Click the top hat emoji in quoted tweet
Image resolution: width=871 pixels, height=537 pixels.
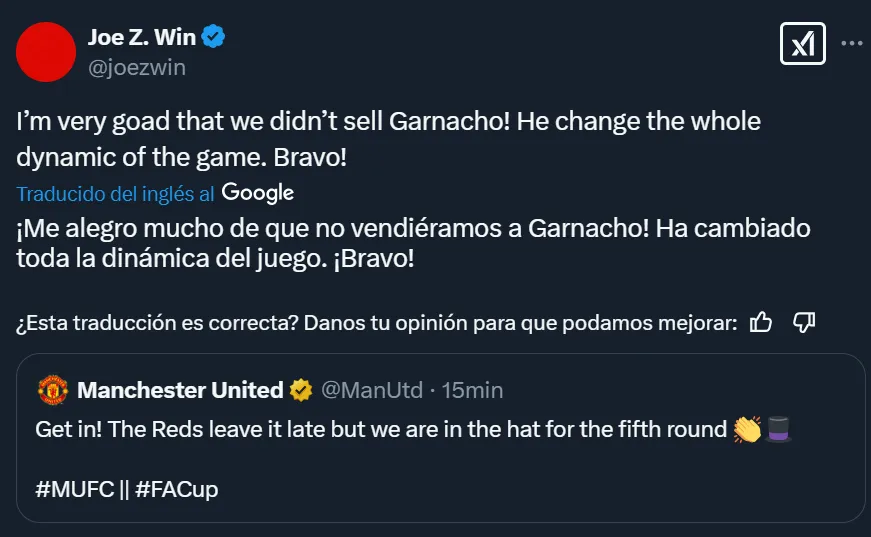click(778, 430)
